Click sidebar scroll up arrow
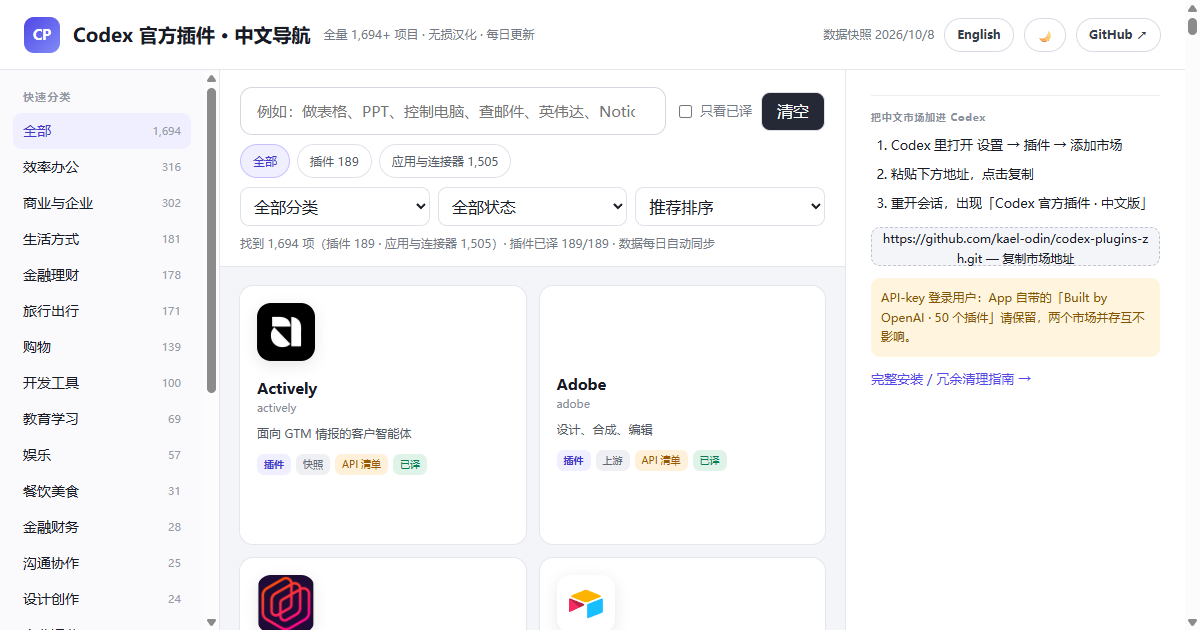 pyautogui.click(x=211, y=78)
